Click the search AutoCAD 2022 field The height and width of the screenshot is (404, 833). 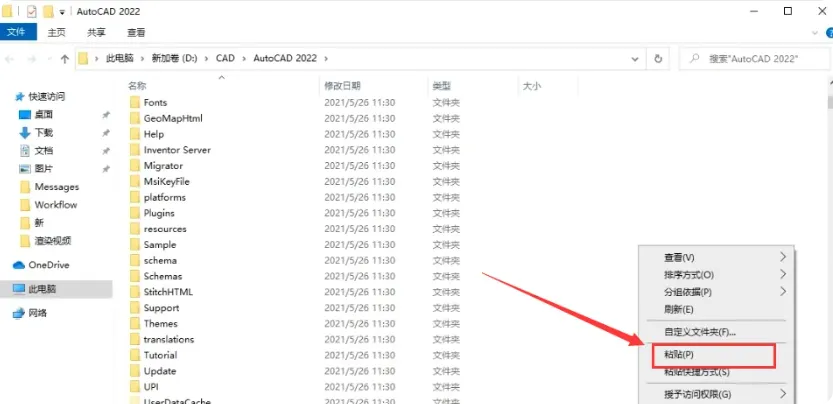pyautogui.click(x=753, y=58)
